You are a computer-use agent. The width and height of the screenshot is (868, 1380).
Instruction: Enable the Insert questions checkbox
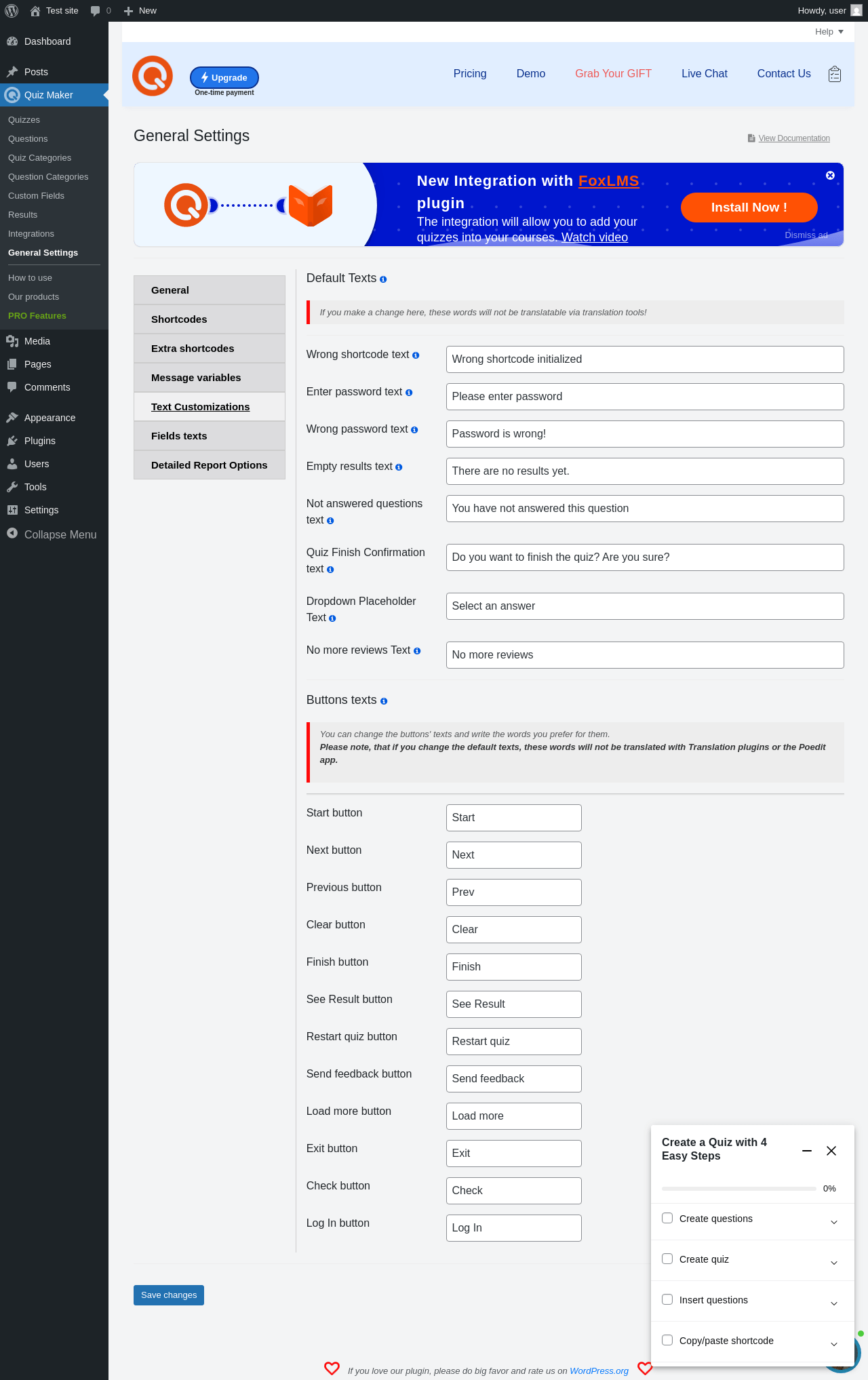[667, 1299]
